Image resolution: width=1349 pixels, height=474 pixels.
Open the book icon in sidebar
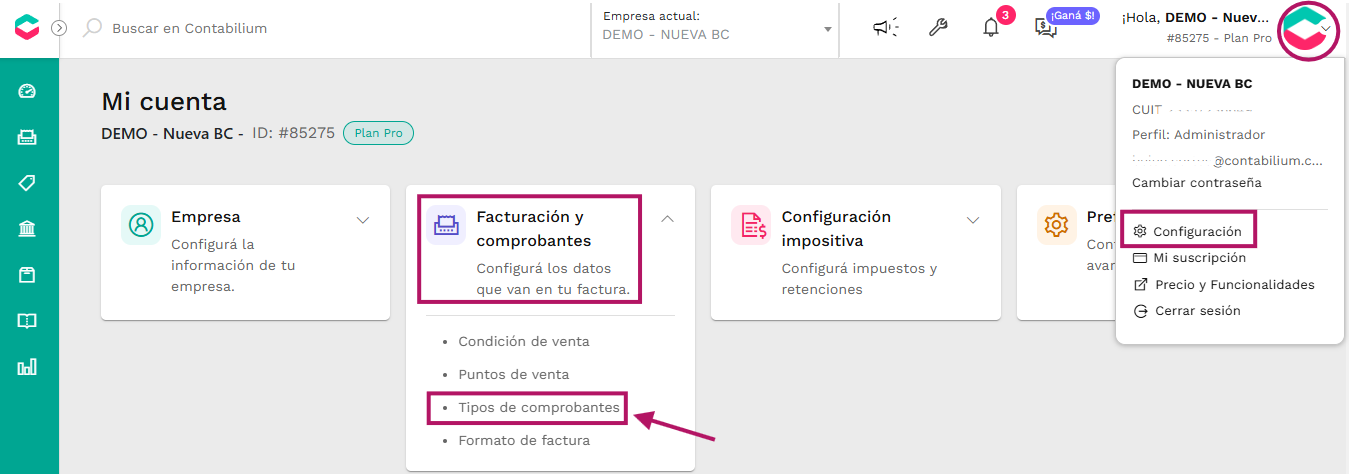click(27, 321)
